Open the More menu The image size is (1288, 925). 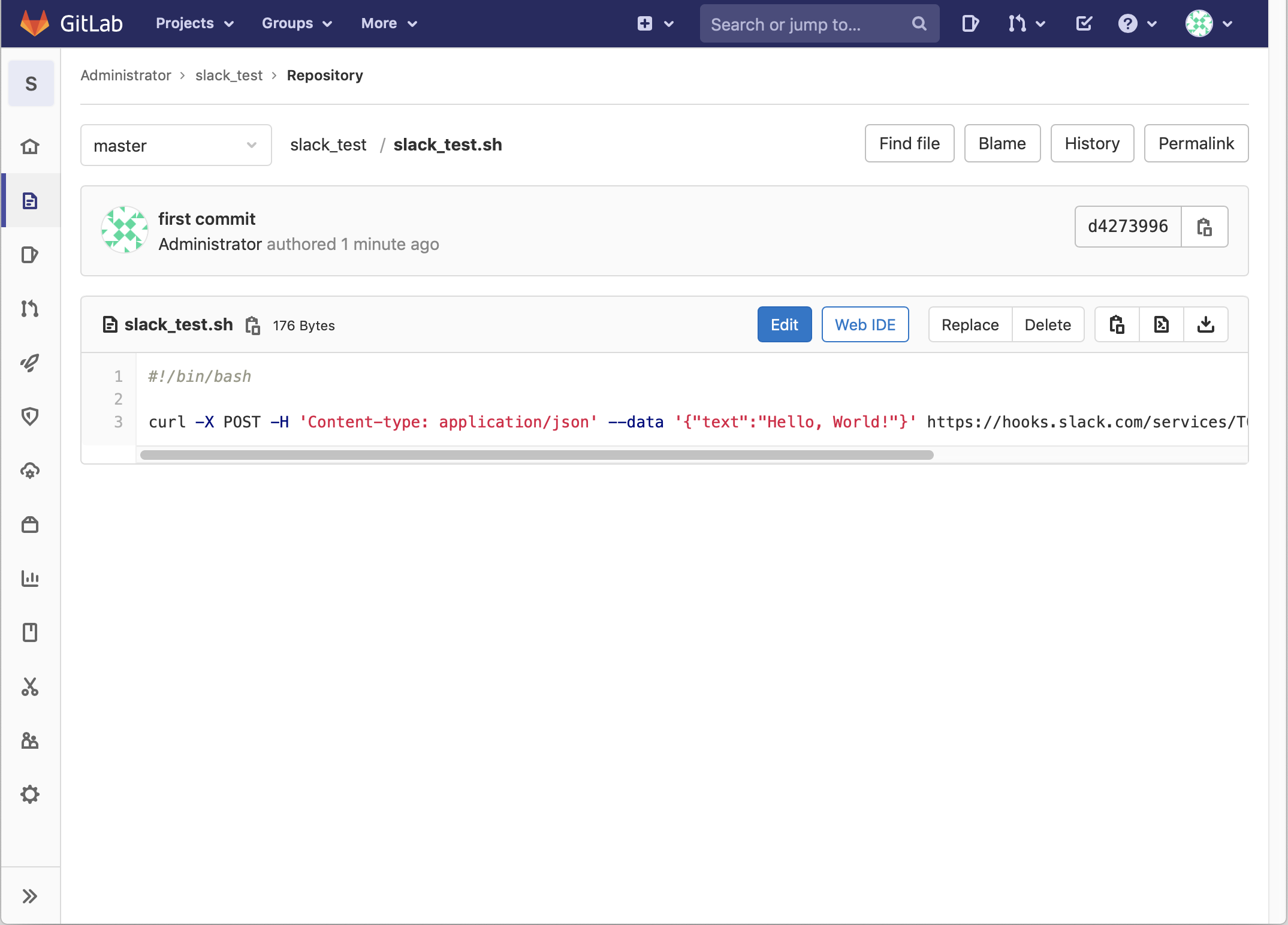[389, 23]
